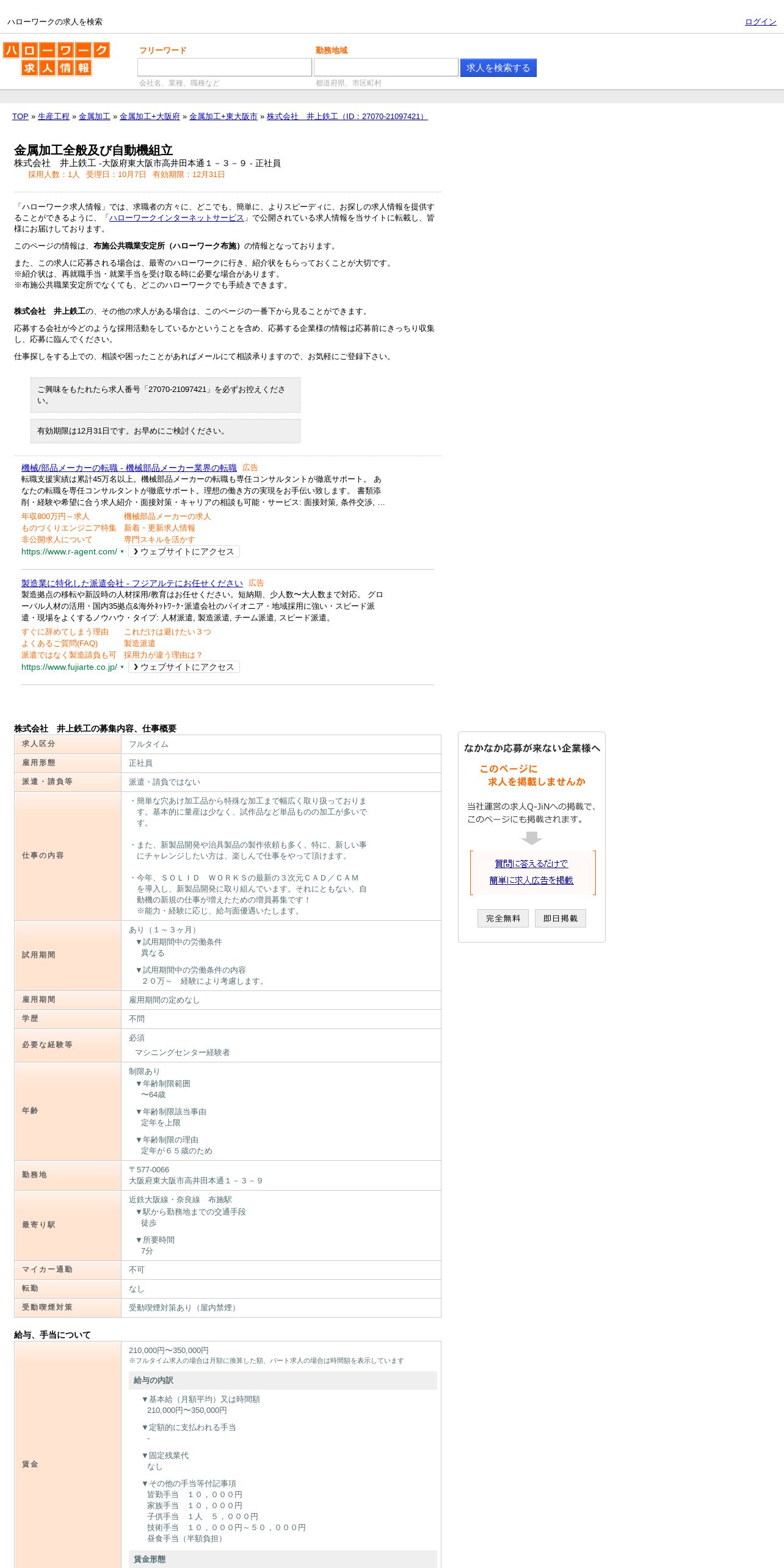Click 非公開求人について ad sublink
Image resolution: width=784 pixels, height=1568 pixels.
pyautogui.click(x=57, y=540)
